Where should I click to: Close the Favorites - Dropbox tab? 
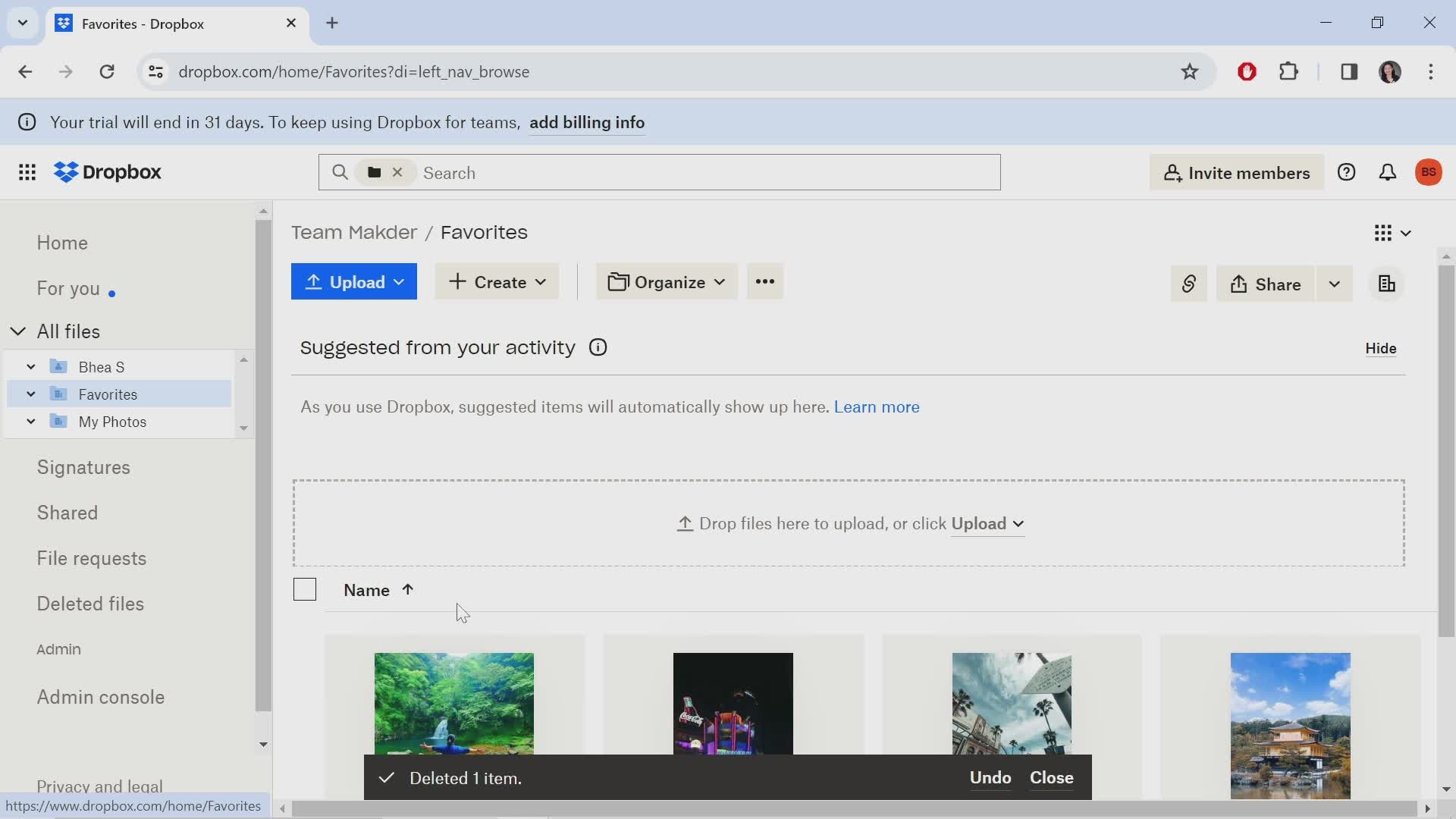(291, 24)
